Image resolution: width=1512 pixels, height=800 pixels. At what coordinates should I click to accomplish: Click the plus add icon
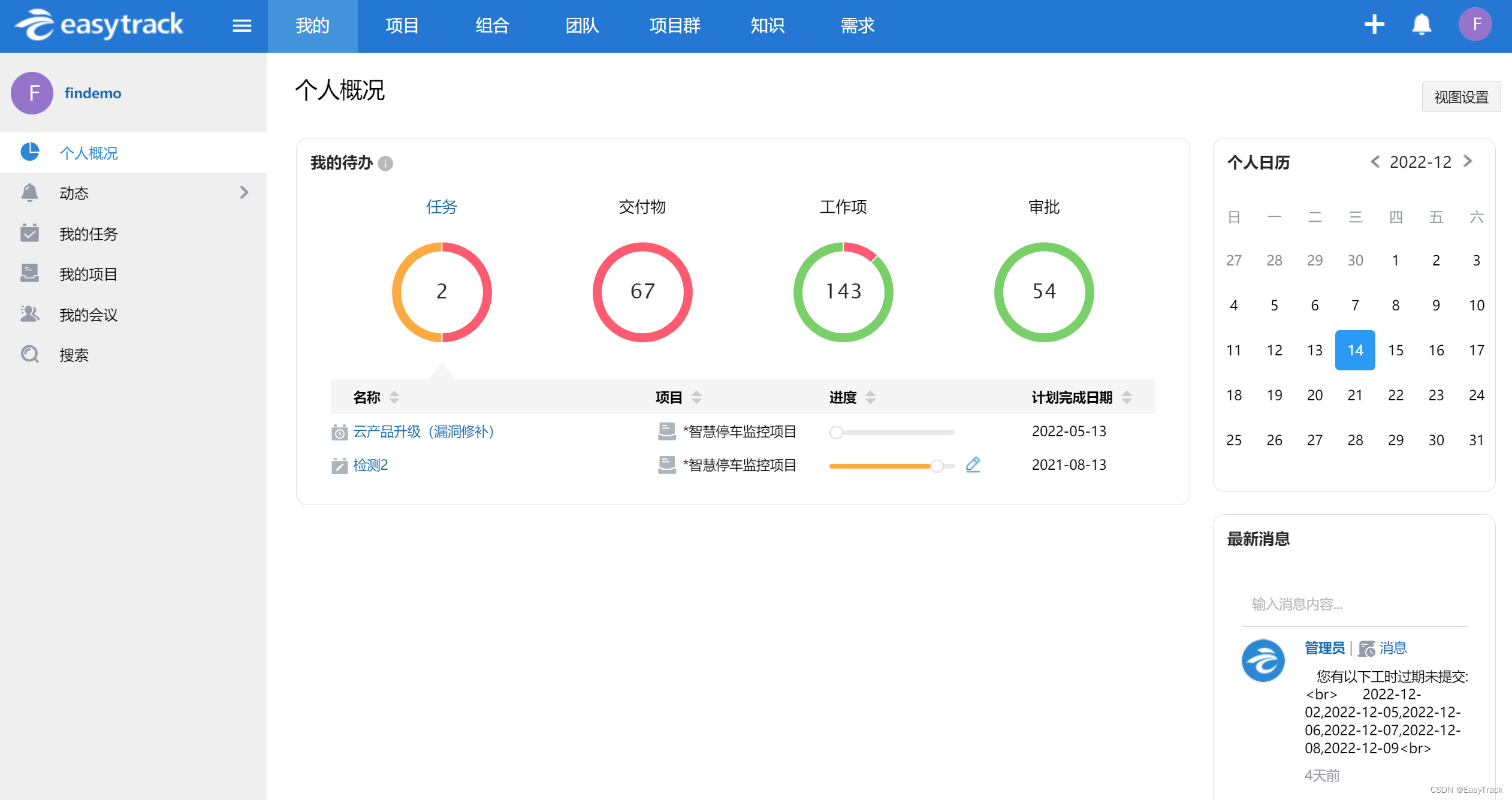(1374, 25)
